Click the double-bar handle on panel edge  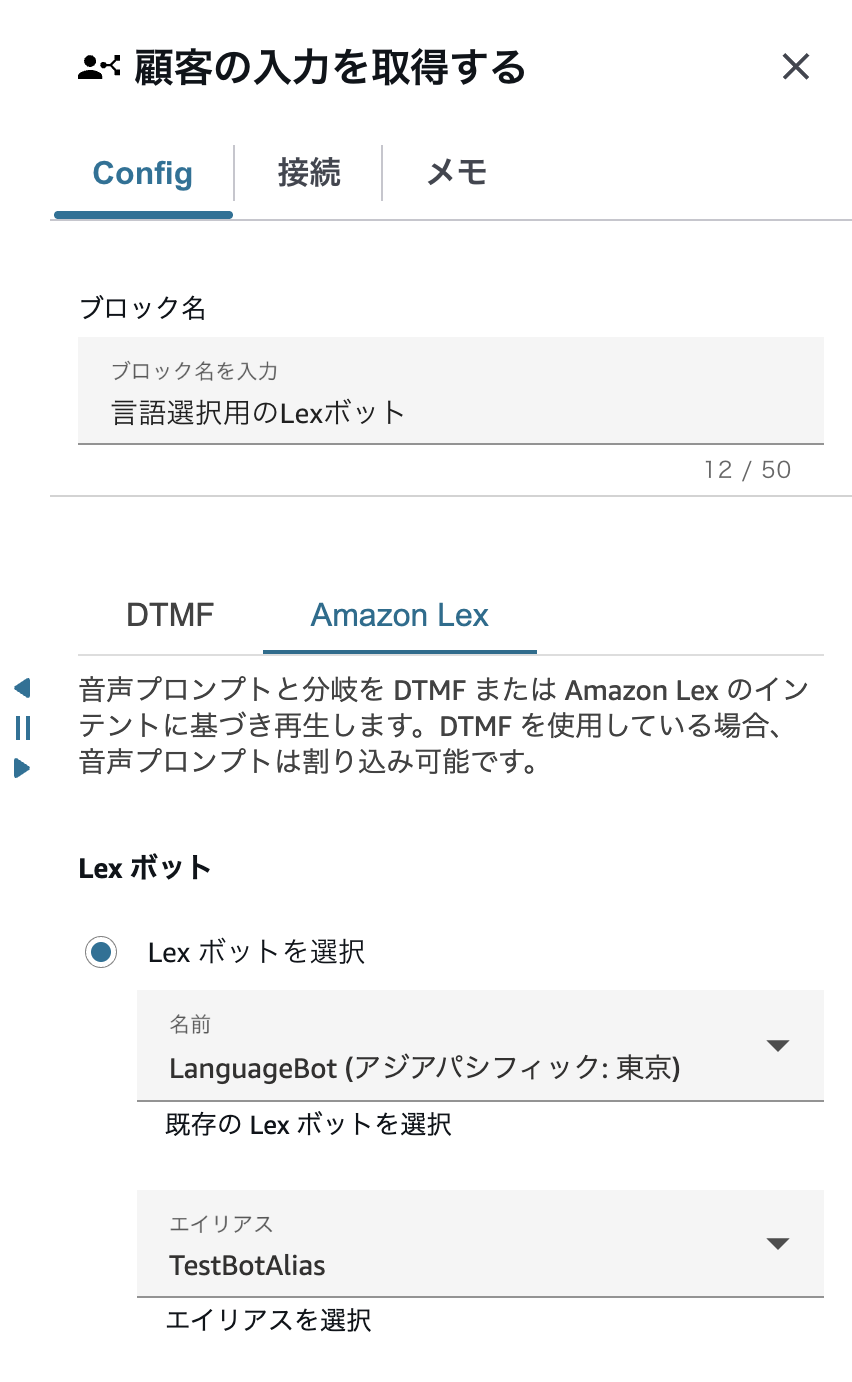[23, 728]
